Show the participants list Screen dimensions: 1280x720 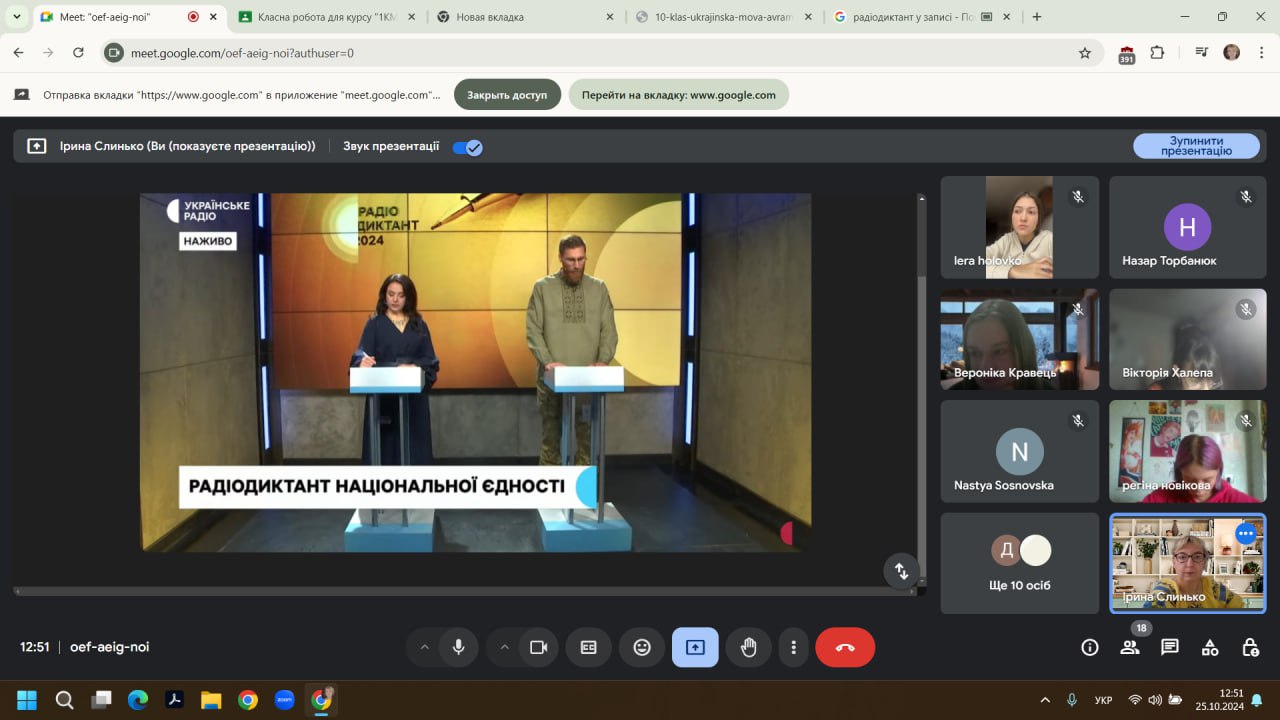coord(1130,647)
